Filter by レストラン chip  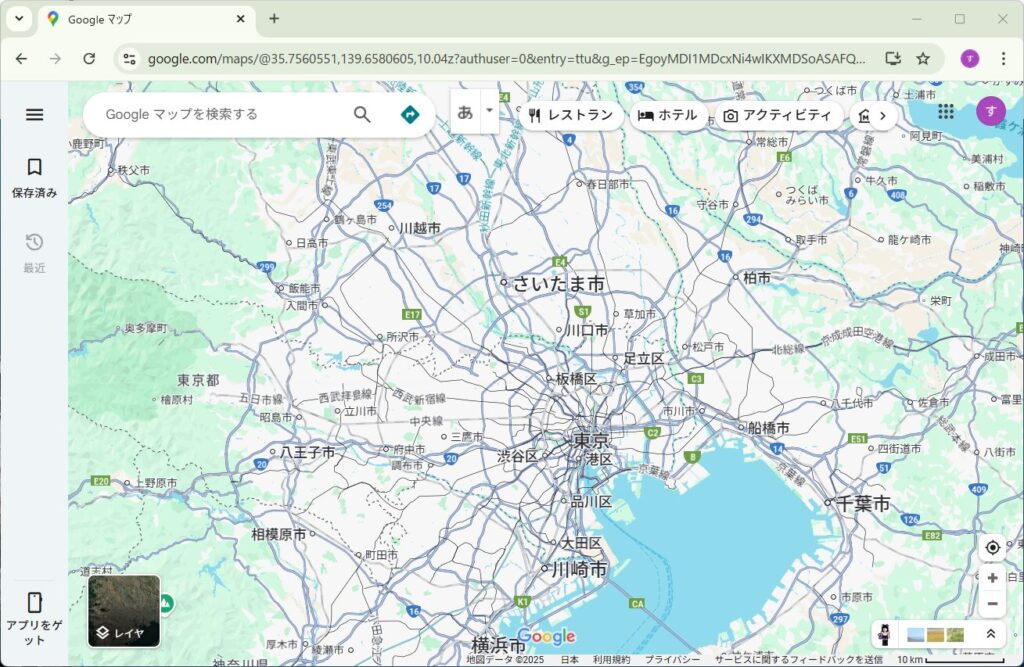pyautogui.click(x=572, y=116)
